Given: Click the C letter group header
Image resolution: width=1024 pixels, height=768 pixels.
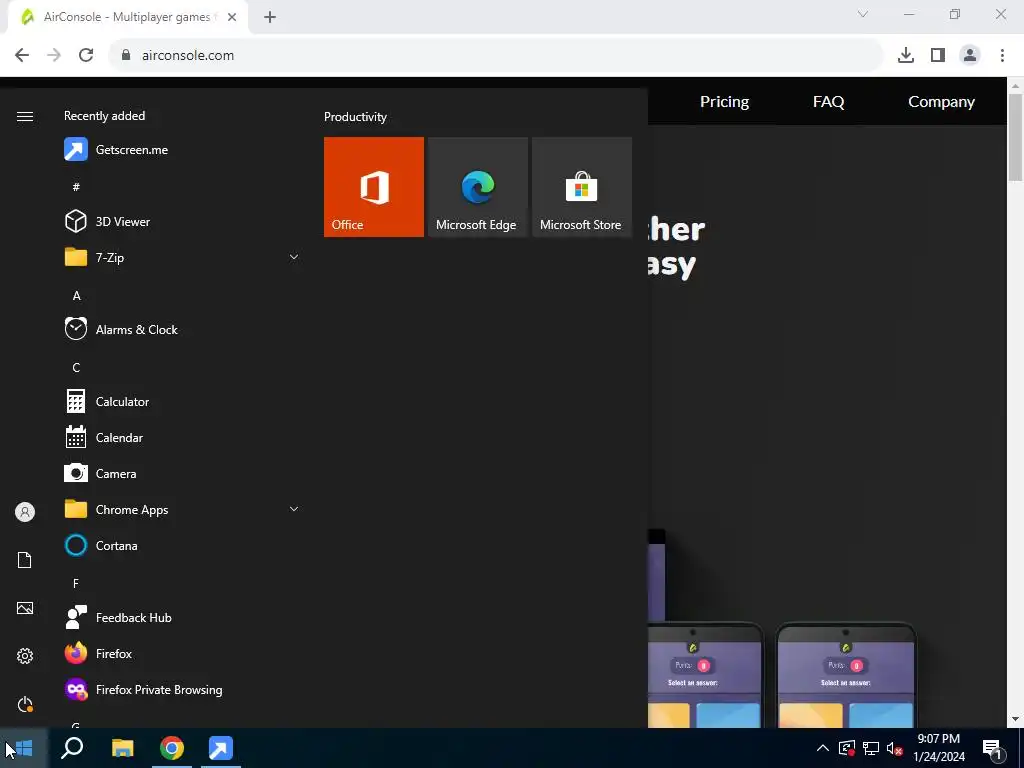Looking at the screenshot, I should (x=76, y=368).
